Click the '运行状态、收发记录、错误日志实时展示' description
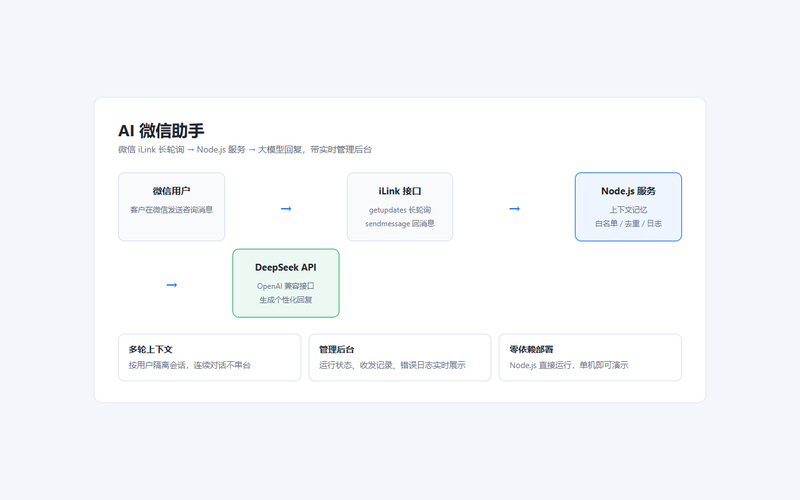 tap(392, 365)
